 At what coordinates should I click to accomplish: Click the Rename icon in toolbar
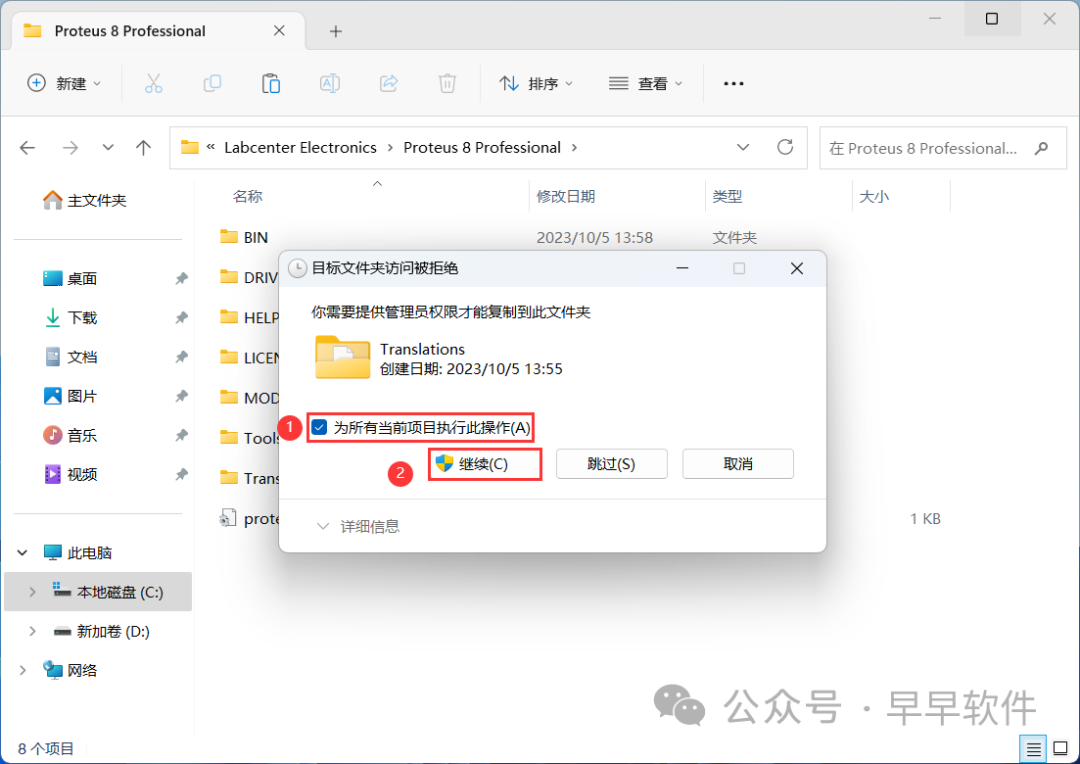(x=329, y=84)
